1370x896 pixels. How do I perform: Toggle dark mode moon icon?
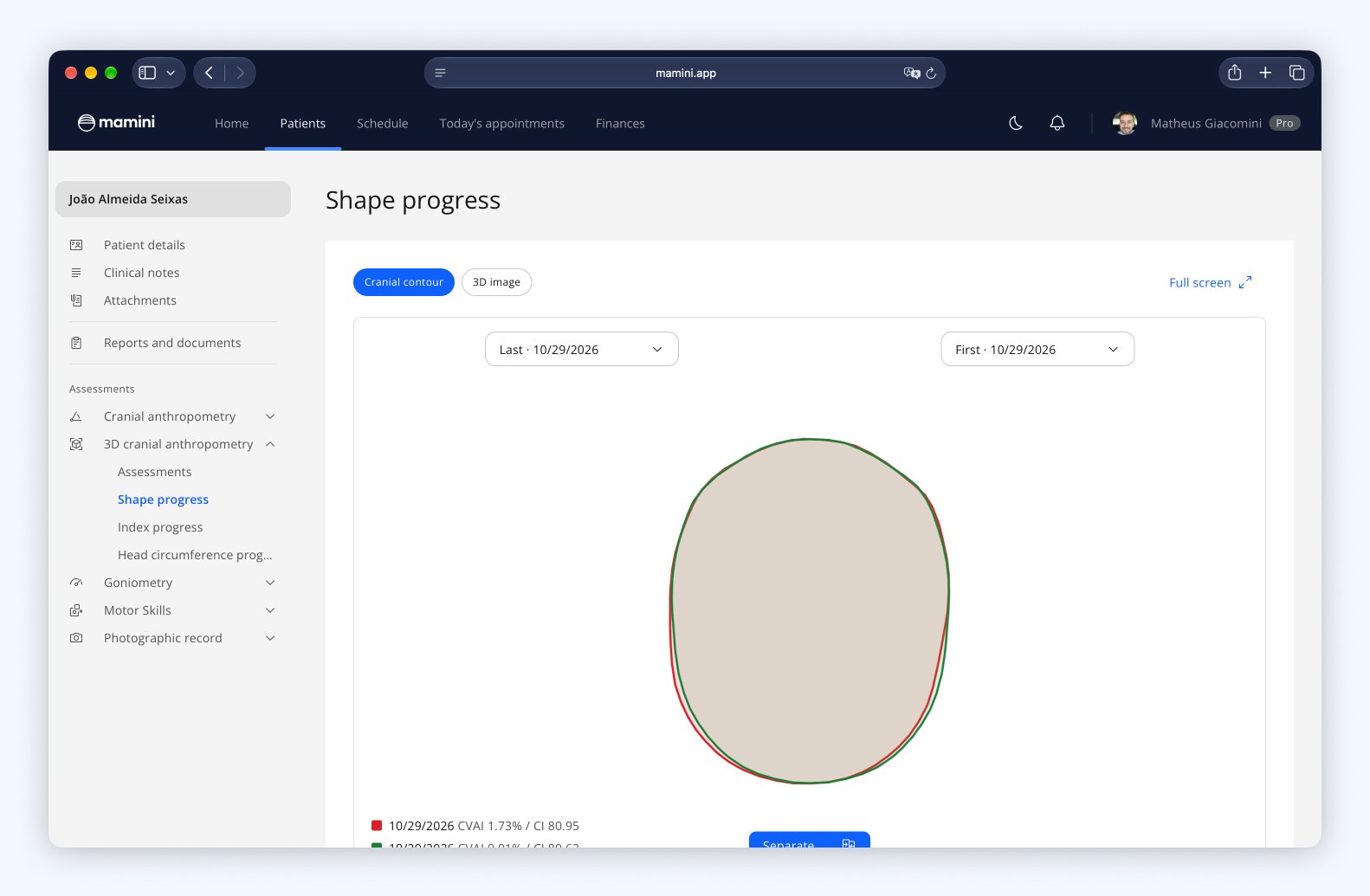(x=1016, y=123)
